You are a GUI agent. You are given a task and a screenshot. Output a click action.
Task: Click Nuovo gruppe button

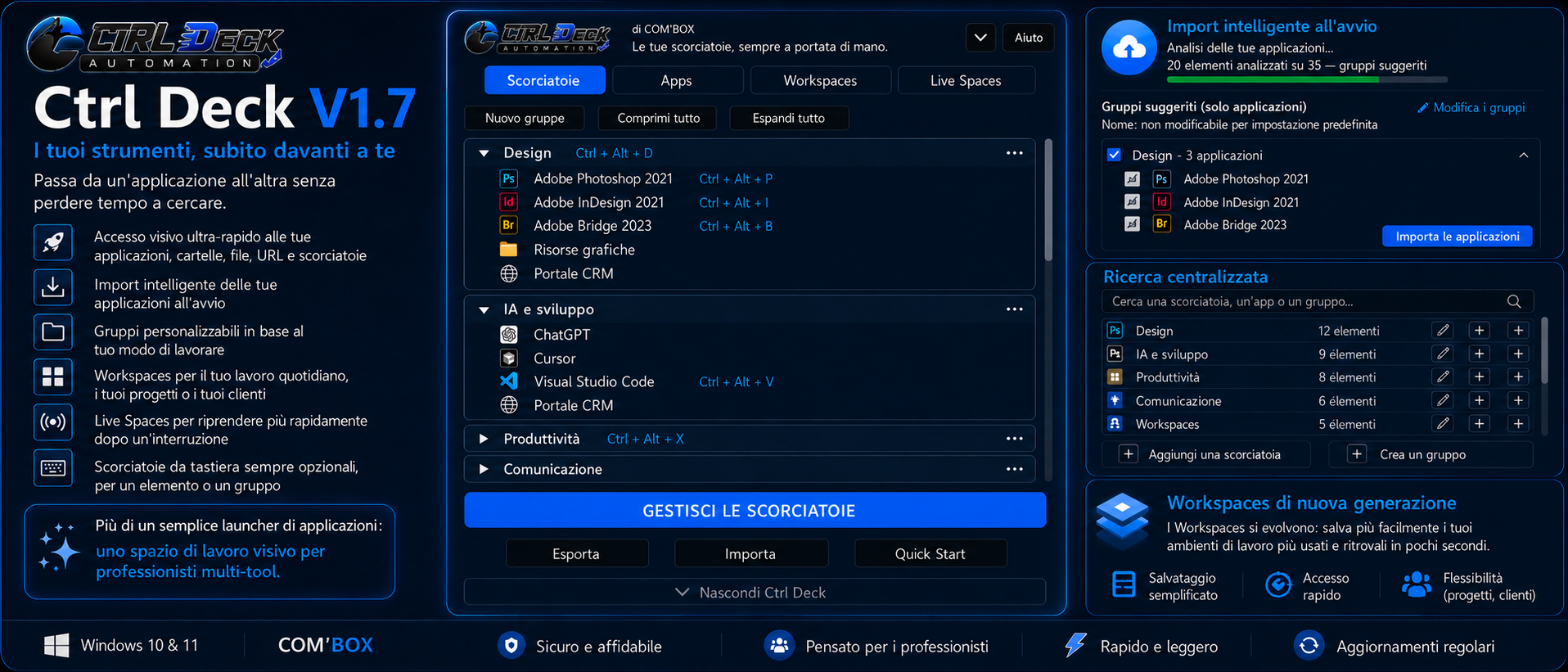click(525, 118)
